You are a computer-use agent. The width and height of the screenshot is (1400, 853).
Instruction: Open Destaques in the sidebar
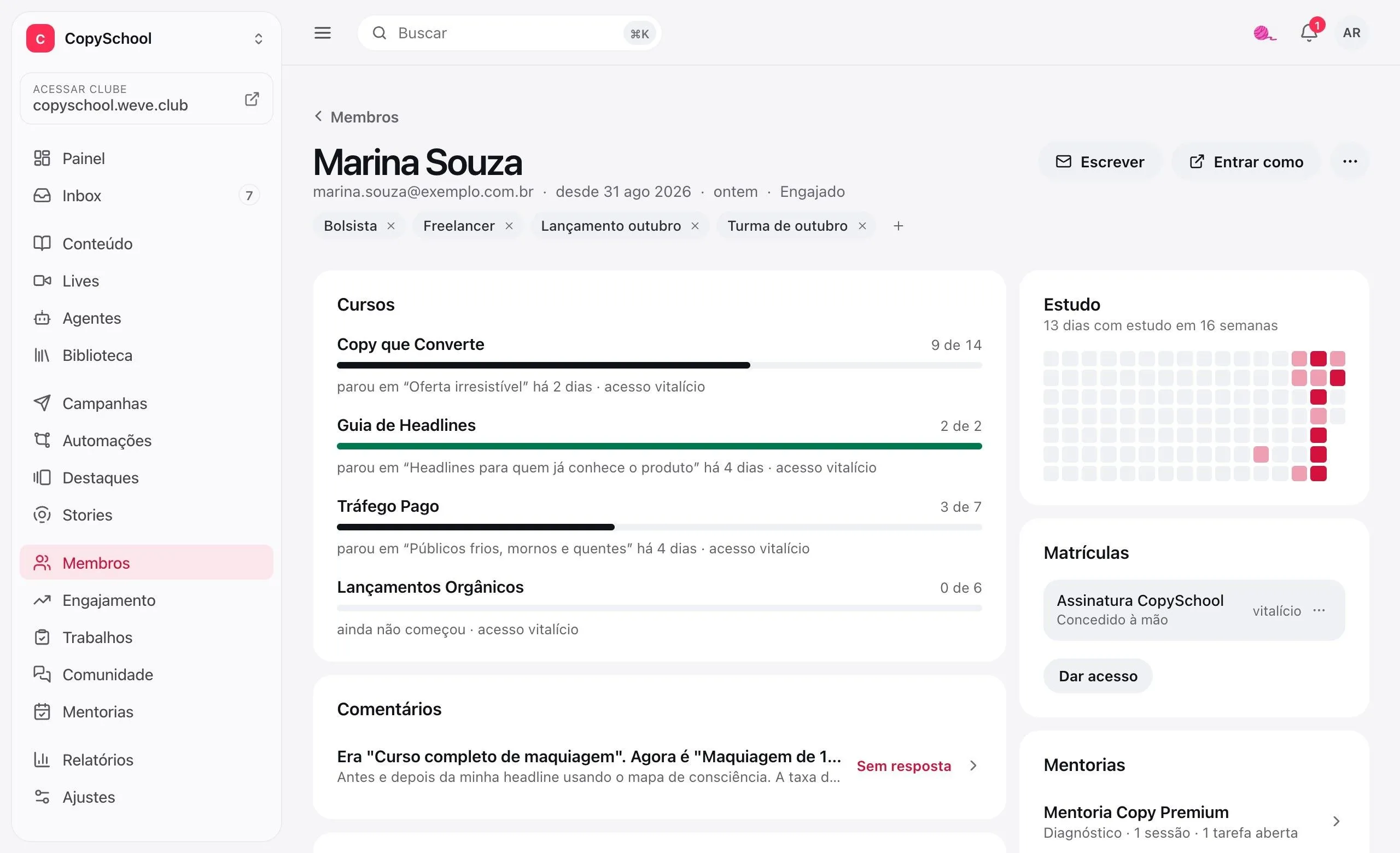[x=146, y=478]
